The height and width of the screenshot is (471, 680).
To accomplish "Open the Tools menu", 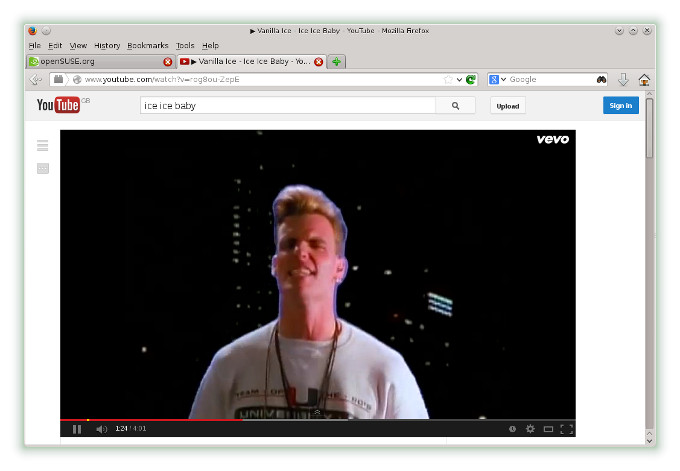I will coord(185,46).
